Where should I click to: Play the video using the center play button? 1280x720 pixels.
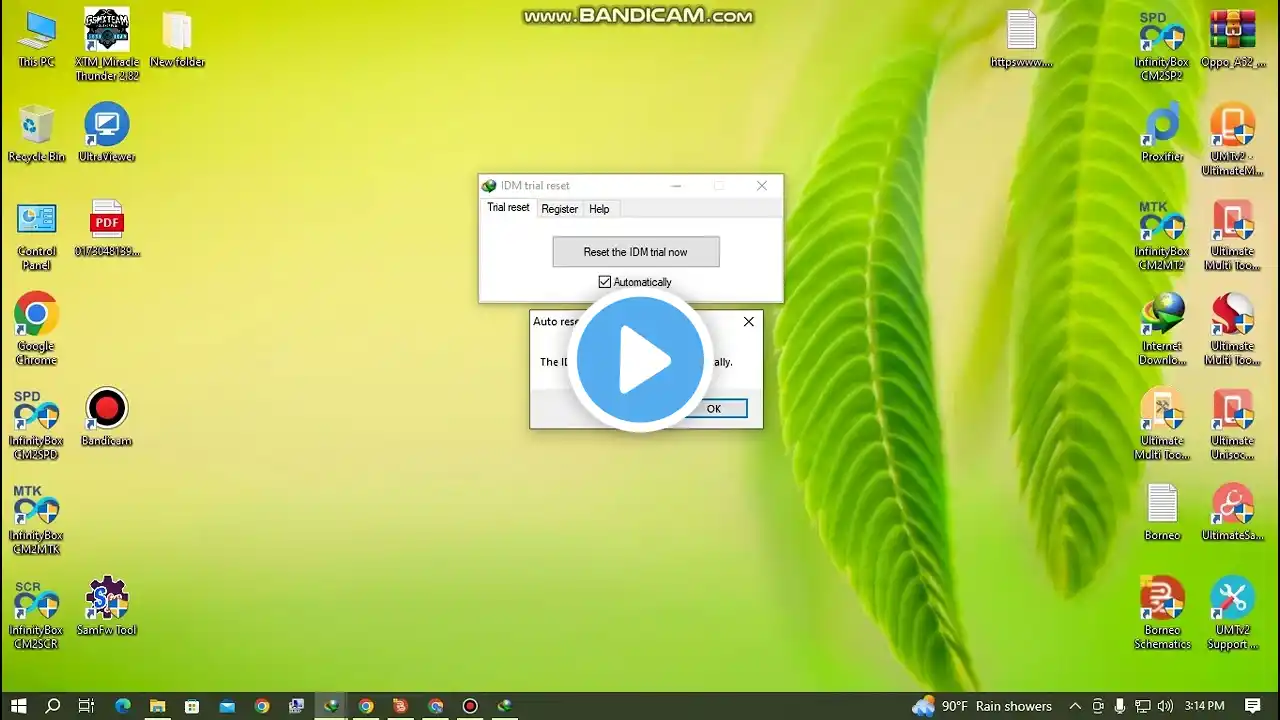point(640,360)
